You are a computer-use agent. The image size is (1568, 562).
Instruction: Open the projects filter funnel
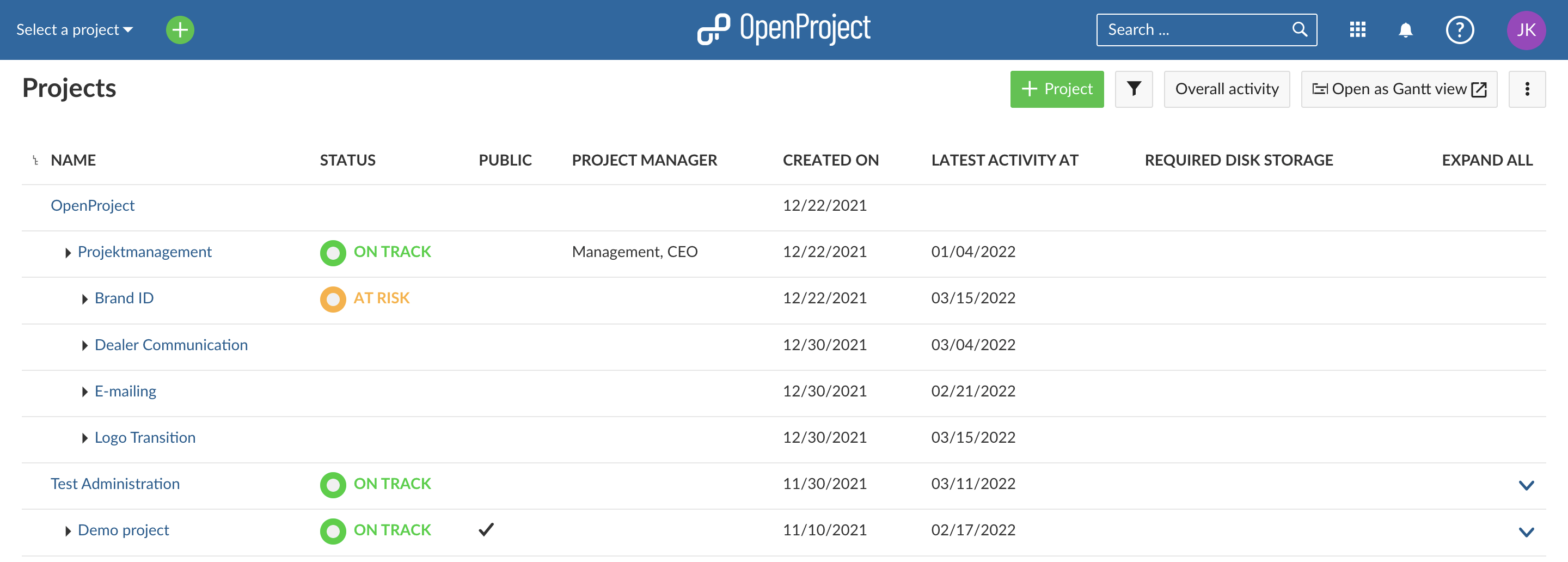(x=1134, y=89)
